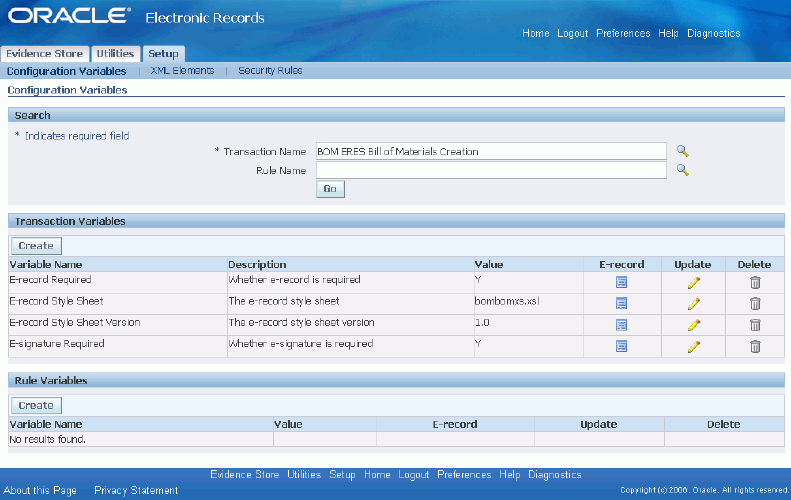Click footer Evidence Store link
Image resolution: width=791 pixels, height=500 pixels.
[245, 474]
